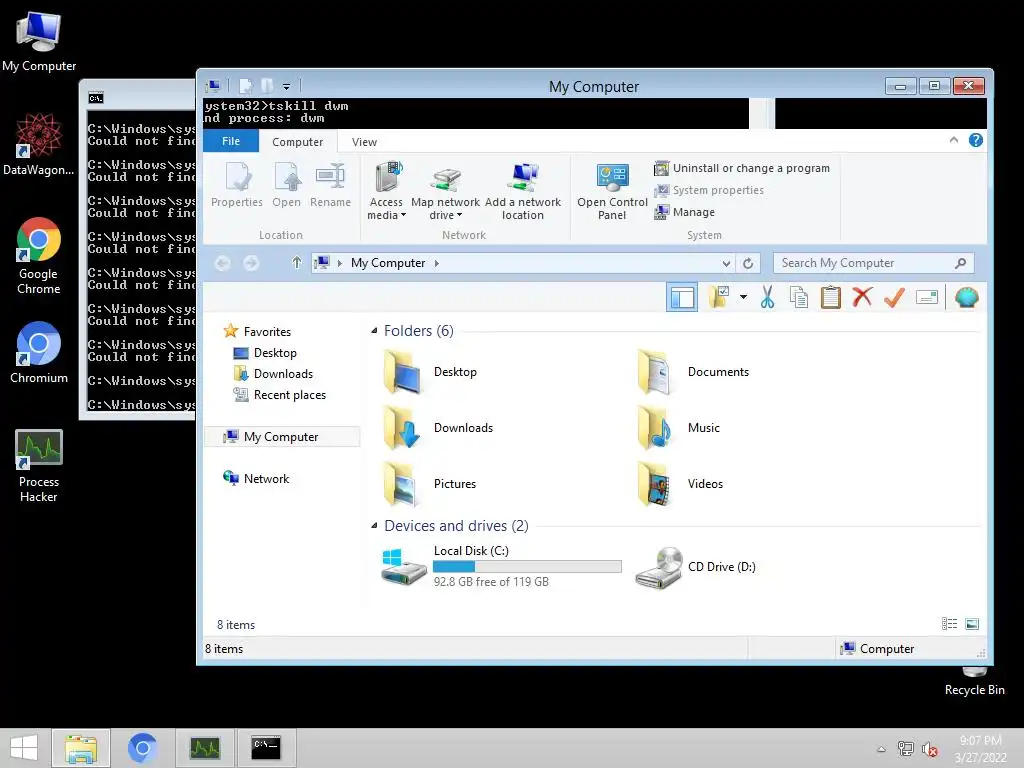The image size is (1024, 768).
Task: Open the Map network drive dropdown
Action: click(x=445, y=191)
